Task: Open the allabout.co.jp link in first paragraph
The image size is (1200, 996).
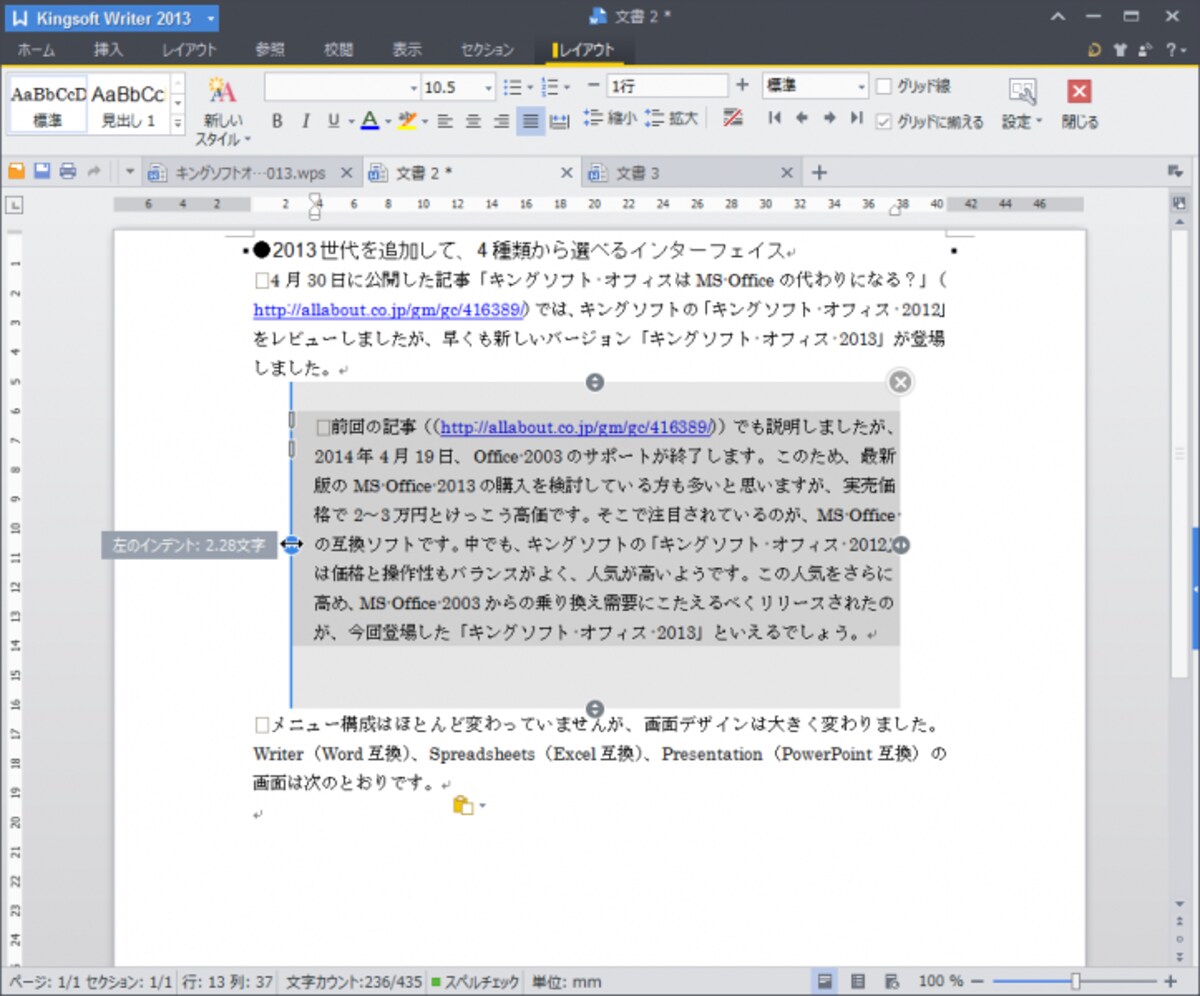Action: point(391,309)
